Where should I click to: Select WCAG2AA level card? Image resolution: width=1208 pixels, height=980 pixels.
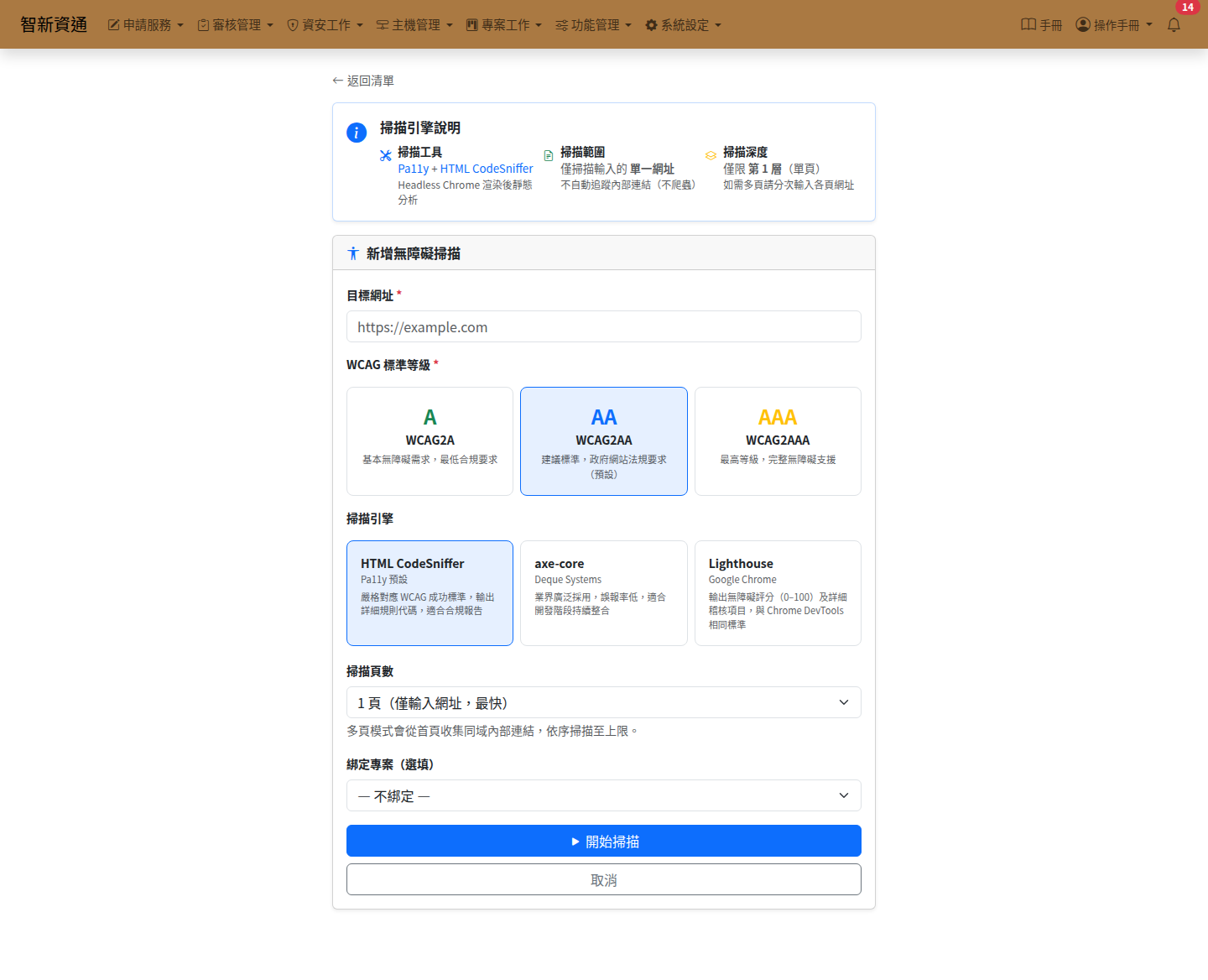604,441
